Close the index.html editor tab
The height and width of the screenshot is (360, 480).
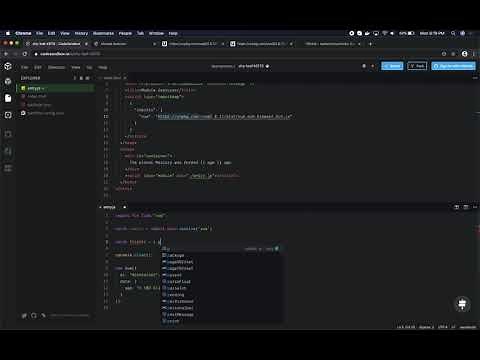[125, 78]
